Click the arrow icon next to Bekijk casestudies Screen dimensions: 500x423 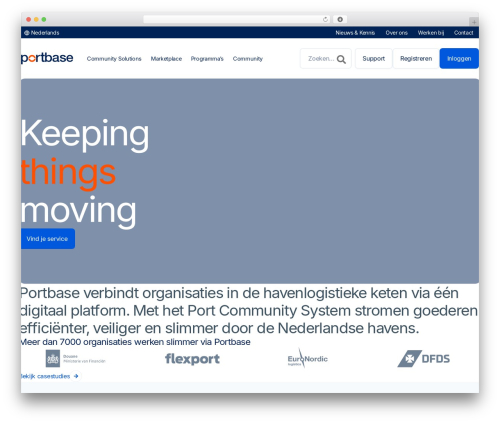tap(76, 376)
